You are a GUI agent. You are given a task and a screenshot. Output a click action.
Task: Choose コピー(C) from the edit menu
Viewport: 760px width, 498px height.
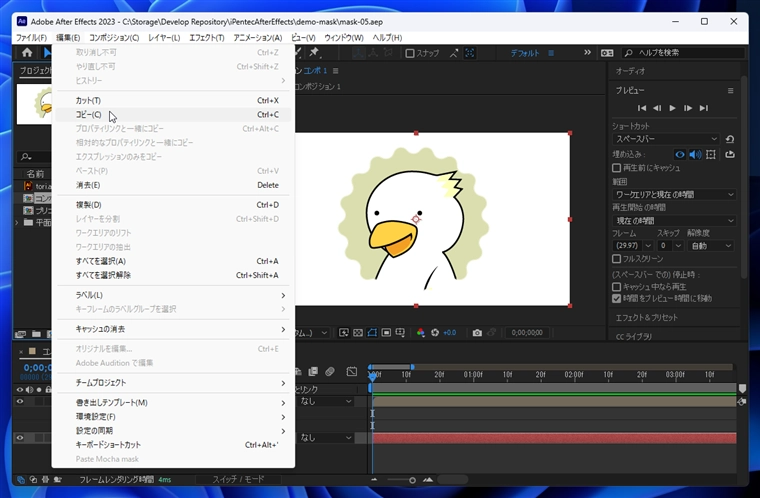pyautogui.click(x=90, y=115)
